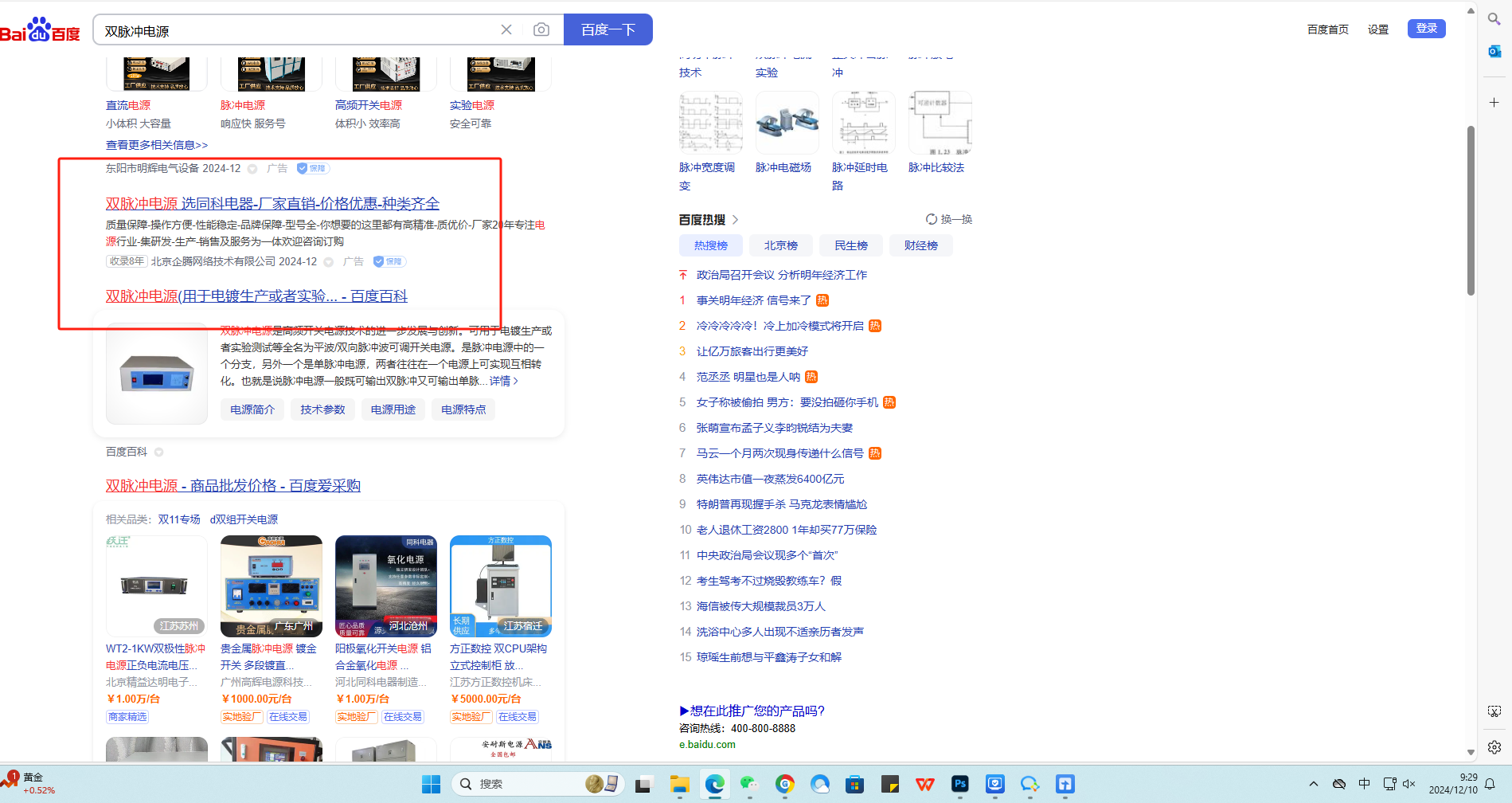The width and height of the screenshot is (1512, 803).
Task: Open Outlook in Edge sidebar
Action: tap(1494, 51)
